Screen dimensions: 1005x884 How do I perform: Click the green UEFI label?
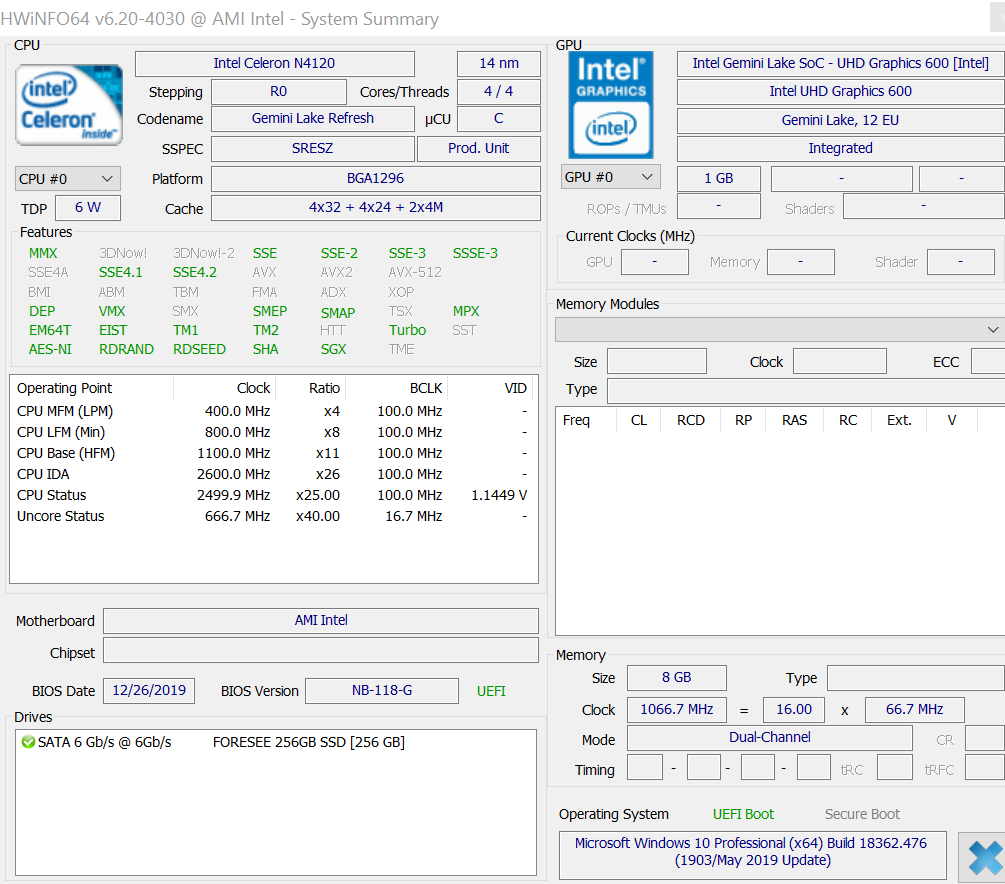click(491, 691)
